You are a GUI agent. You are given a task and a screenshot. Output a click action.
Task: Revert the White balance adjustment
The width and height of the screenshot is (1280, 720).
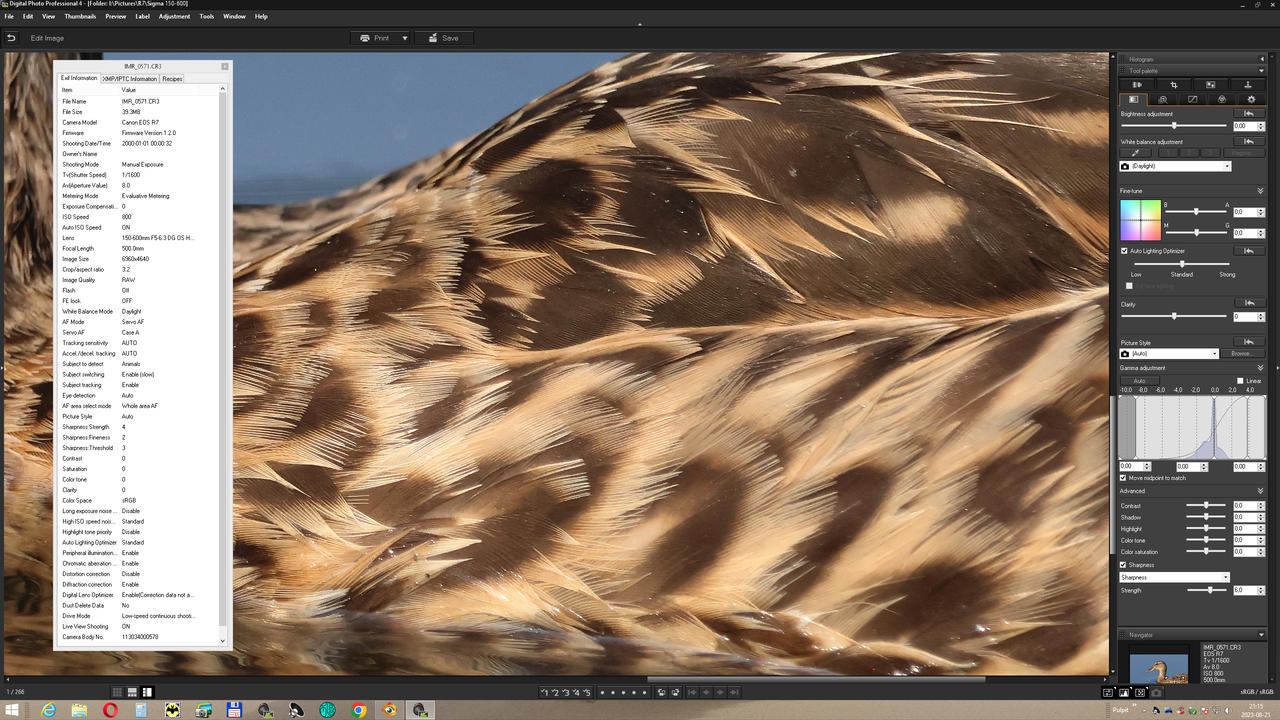pyautogui.click(x=1248, y=142)
